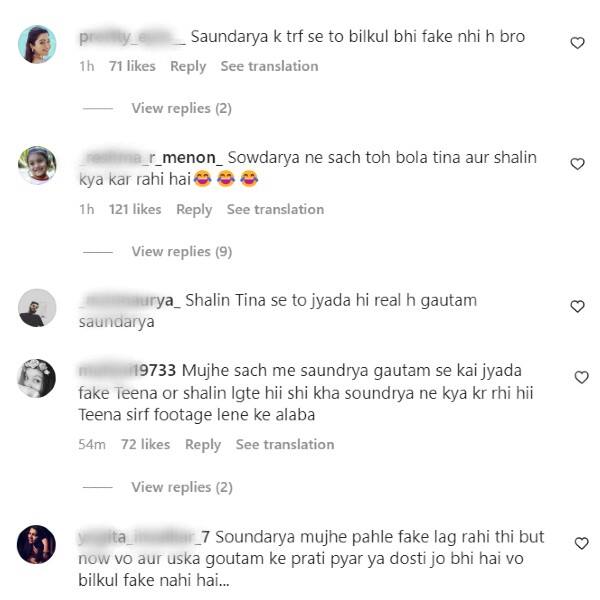Expand View replies (2) under first comment
Image resolution: width=600 pixels, height=600 pixels.
(182, 108)
